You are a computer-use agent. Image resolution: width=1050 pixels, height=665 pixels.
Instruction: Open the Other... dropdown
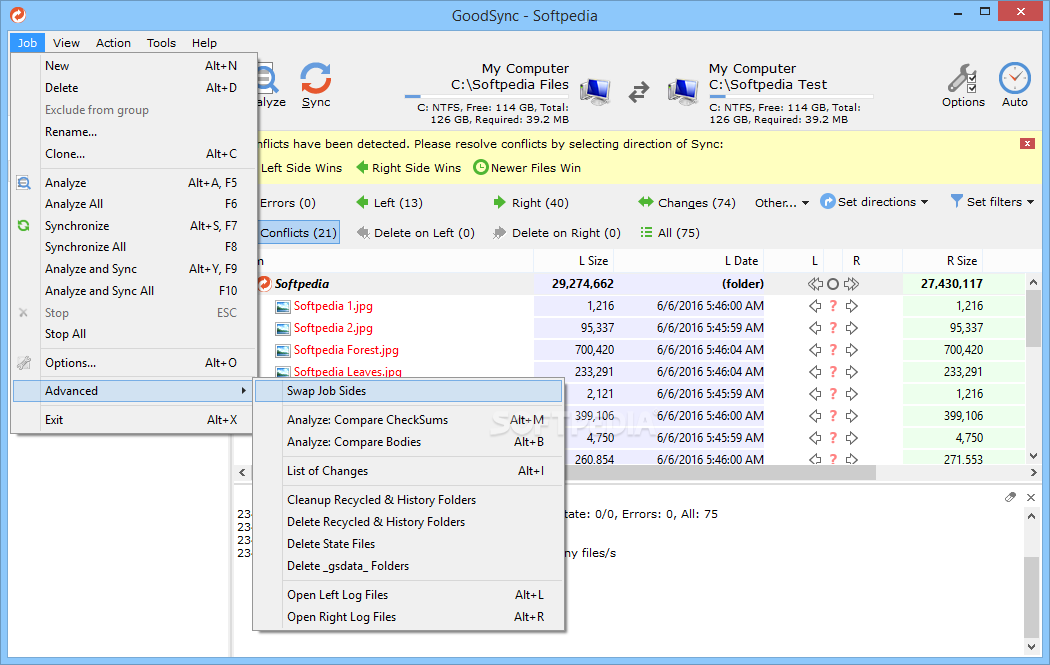click(781, 202)
